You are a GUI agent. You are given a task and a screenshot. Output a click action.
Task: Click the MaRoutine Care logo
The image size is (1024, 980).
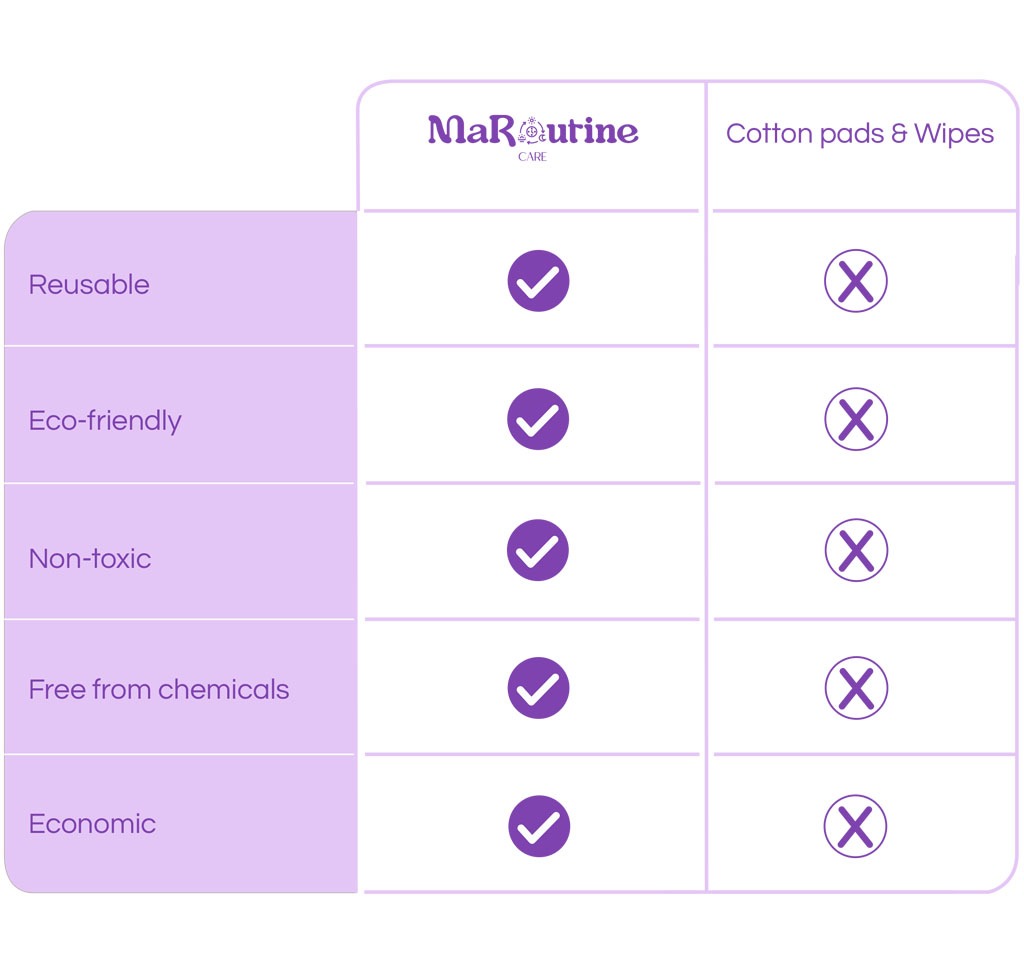tap(532, 132)
